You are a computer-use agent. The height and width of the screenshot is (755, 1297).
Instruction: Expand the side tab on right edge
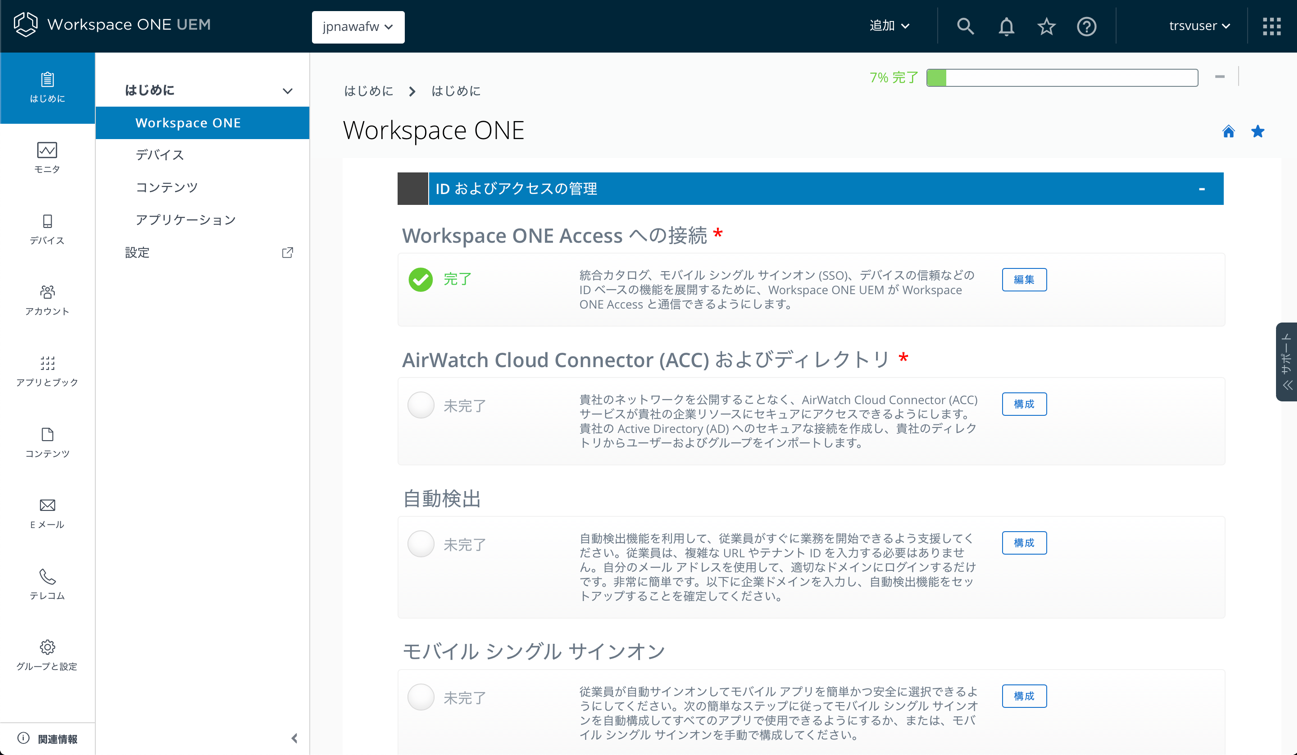coord(1286,362)
